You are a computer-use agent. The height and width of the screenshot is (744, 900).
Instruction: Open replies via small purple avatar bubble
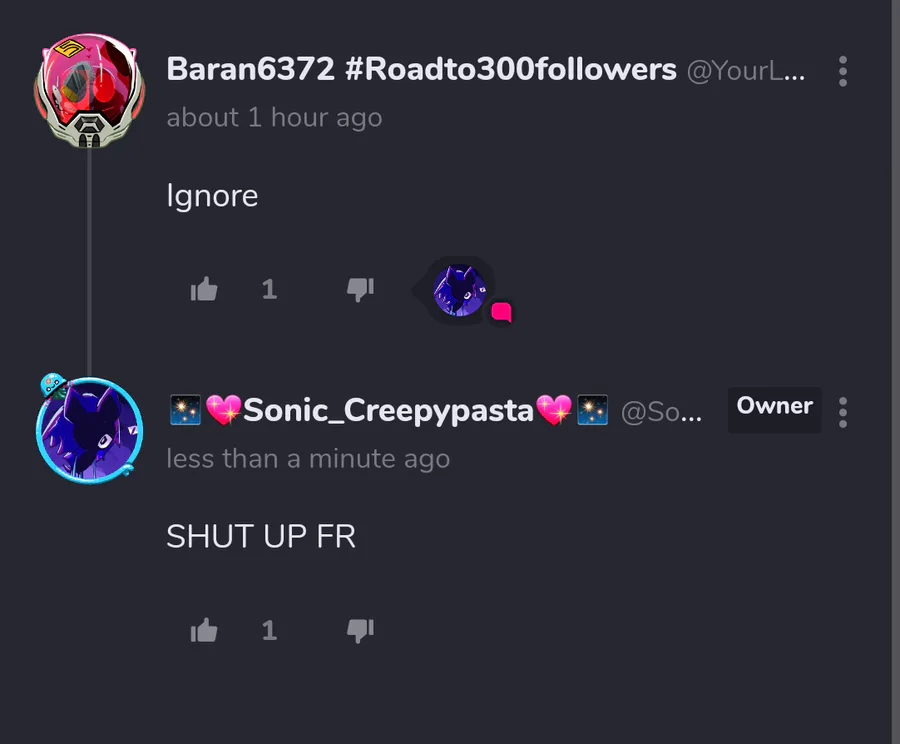pos(459,290)
